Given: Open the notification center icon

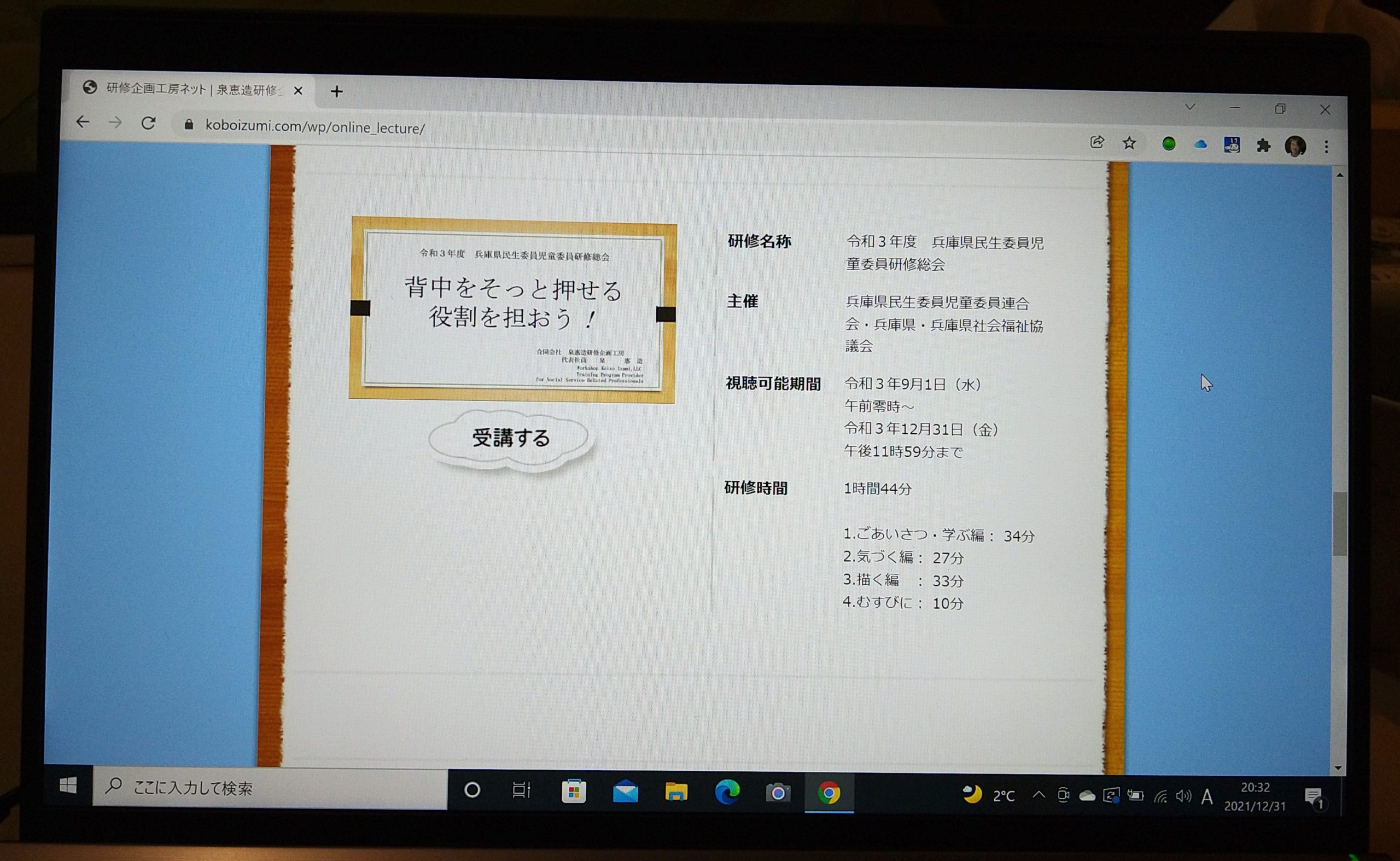Looking at the screenshot, I should click(1315, 798).
